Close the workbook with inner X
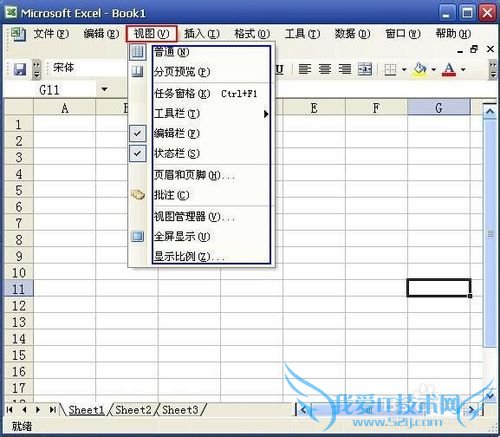This screenshot has height=437, width=500. 490,49
